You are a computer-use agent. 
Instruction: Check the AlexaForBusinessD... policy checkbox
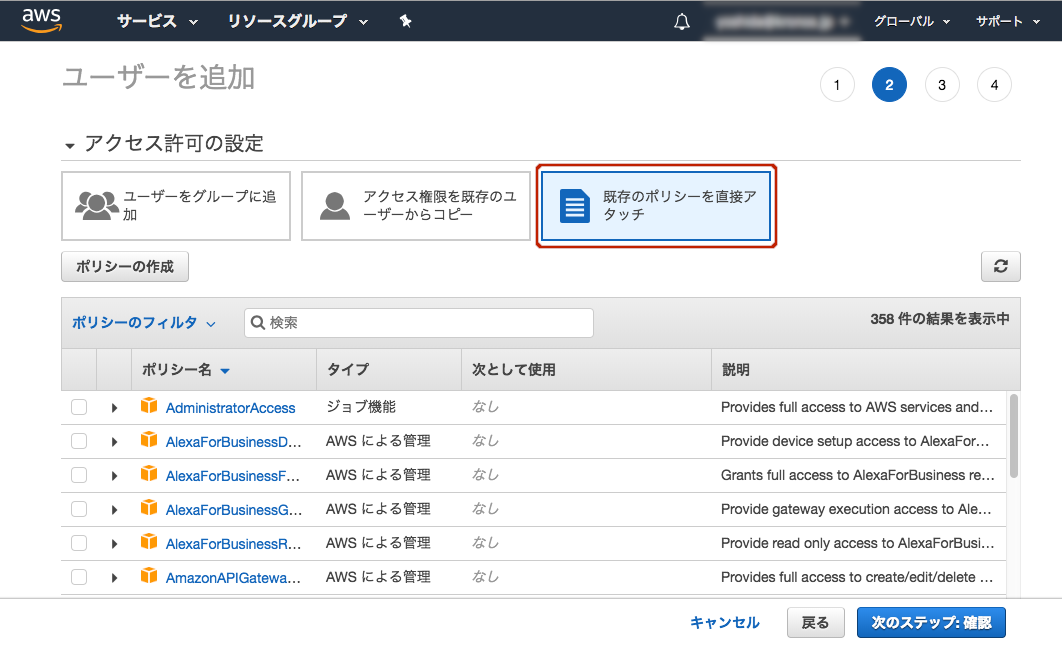pyautogui.click(x=79, y=441)
